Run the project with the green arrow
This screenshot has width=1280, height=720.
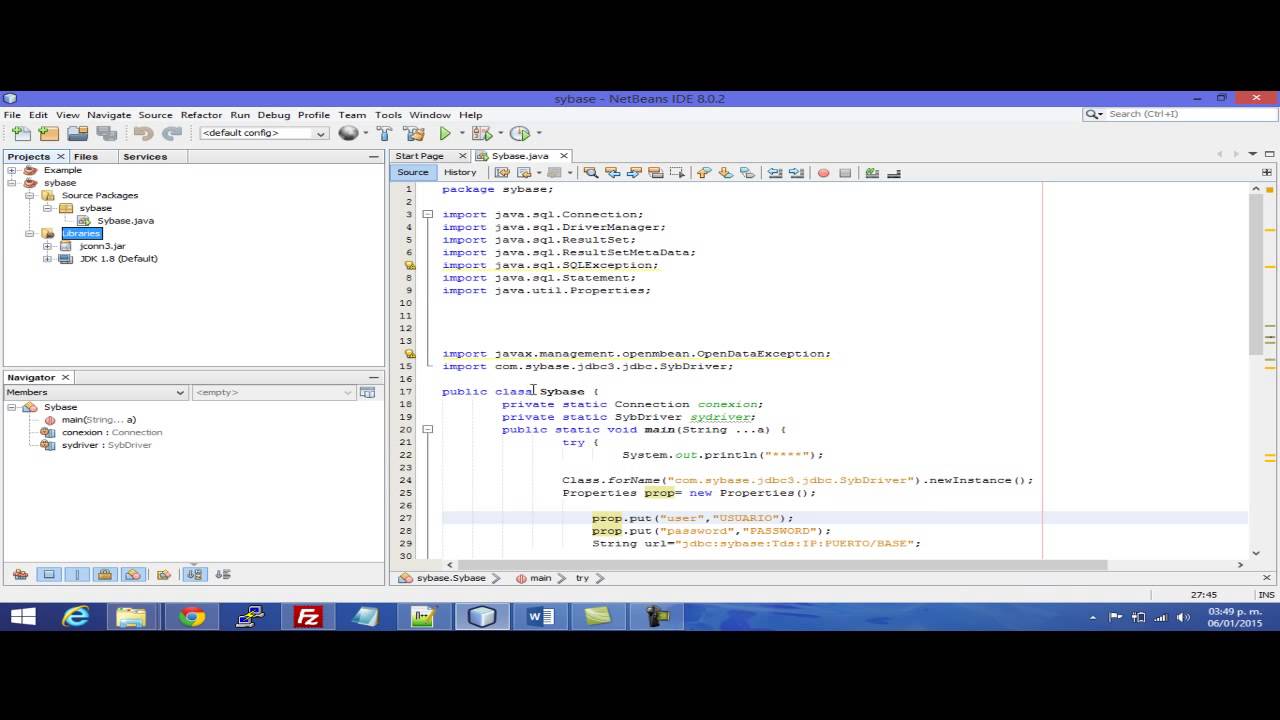coord(445,133)
